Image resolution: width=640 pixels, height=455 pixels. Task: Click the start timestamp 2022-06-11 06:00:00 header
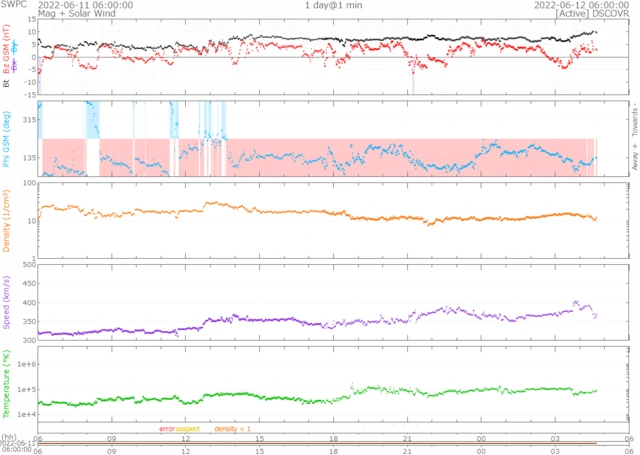tap(85, 5)
